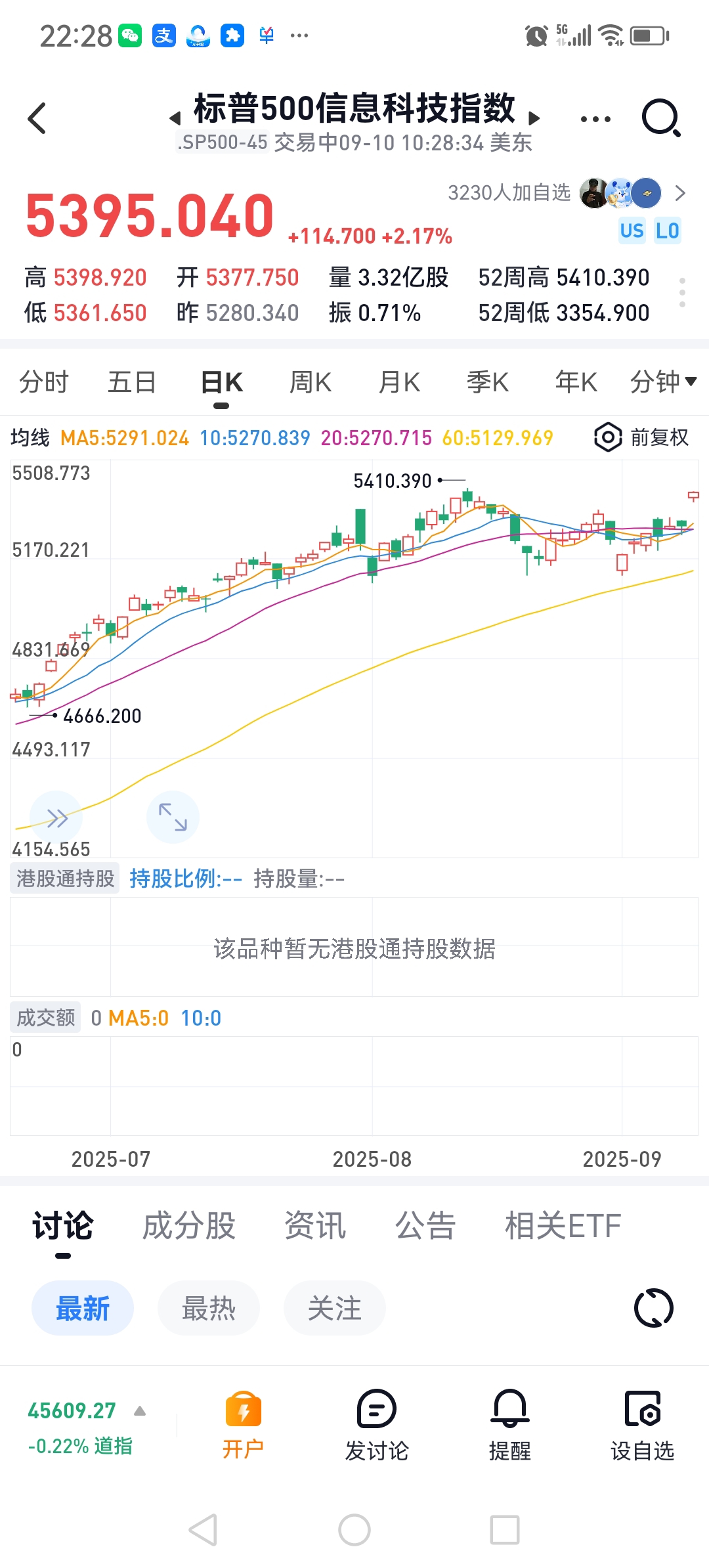
Task: Select the 最热 filter chip
Action: tap(209, 1308)
